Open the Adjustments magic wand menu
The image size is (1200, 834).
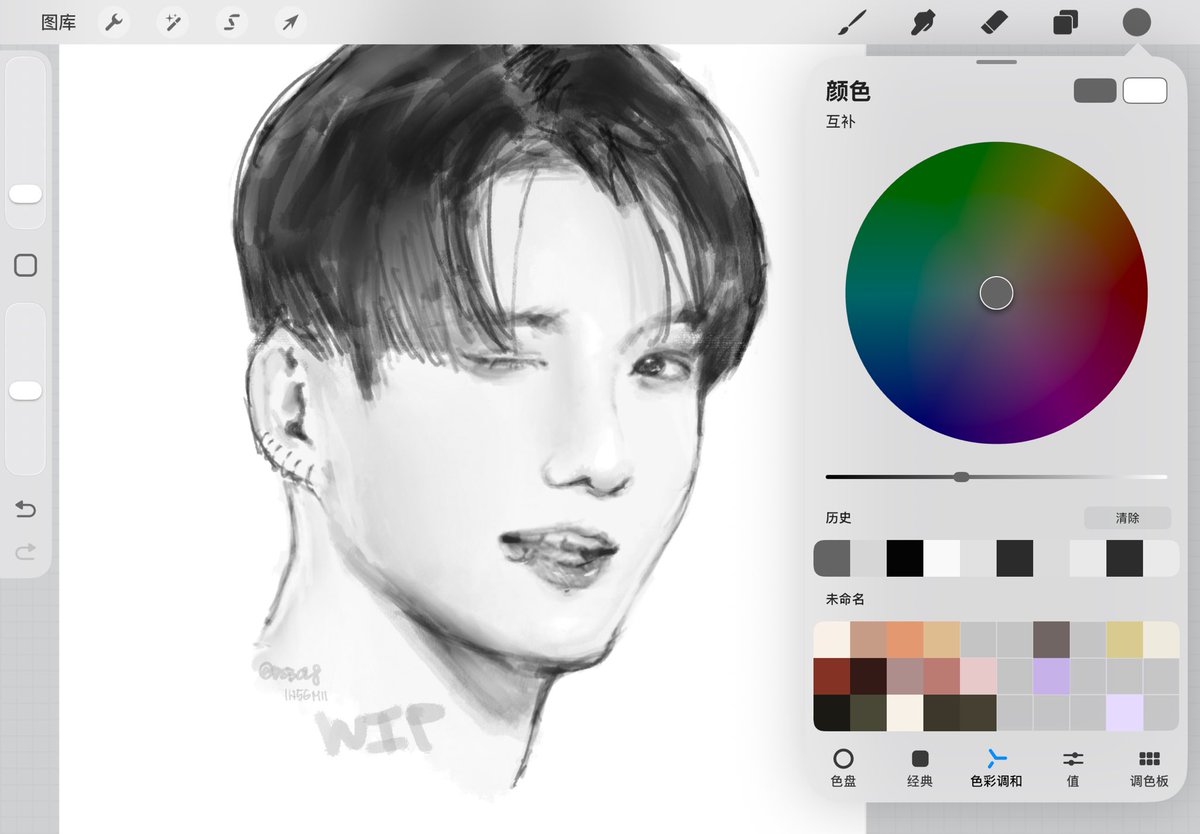[173, 22]
